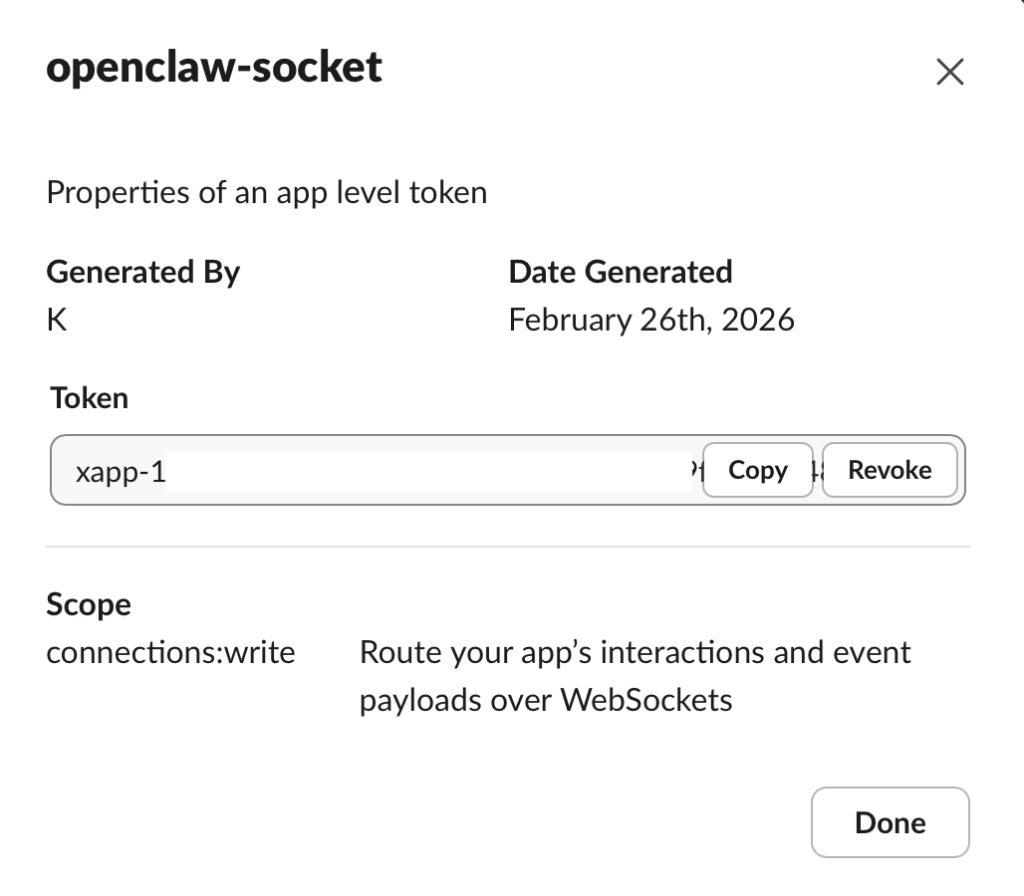Click the token text starting with xapp-1
The image size is (1024, 896).
[x=120, y=471]
